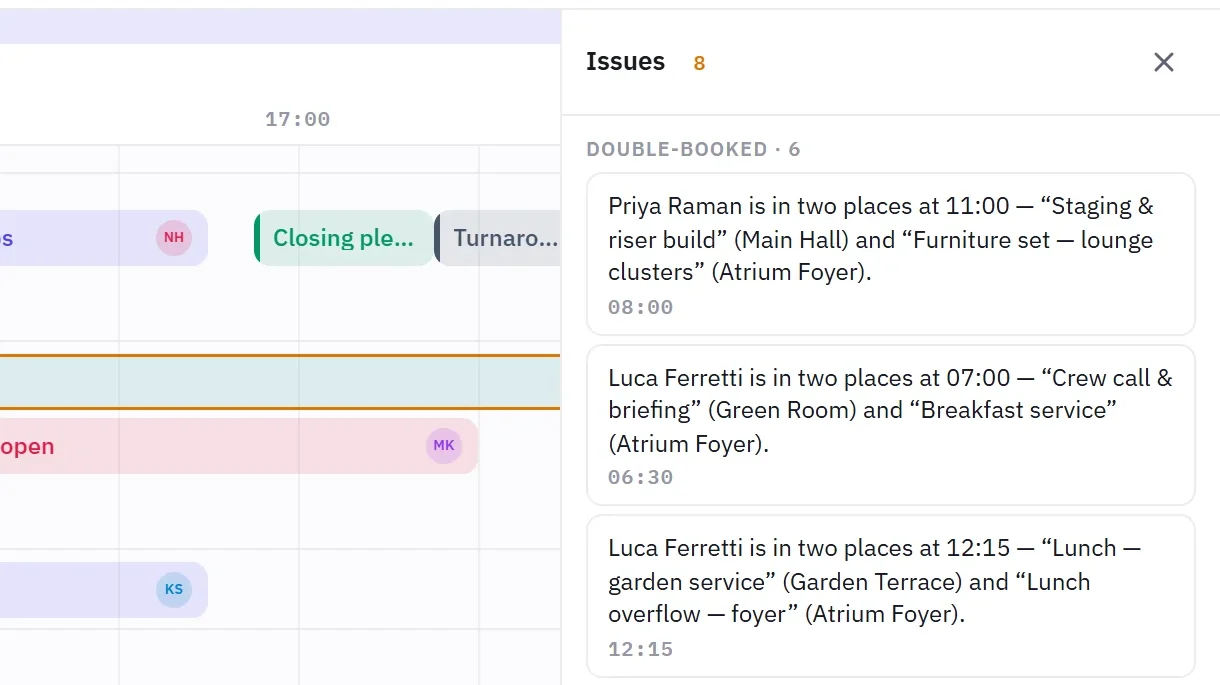The width and height of the screenshot is (1220, 685).
Task: Click the "08:00" timestamp in Priya's issue
Action: pos(641,307)
